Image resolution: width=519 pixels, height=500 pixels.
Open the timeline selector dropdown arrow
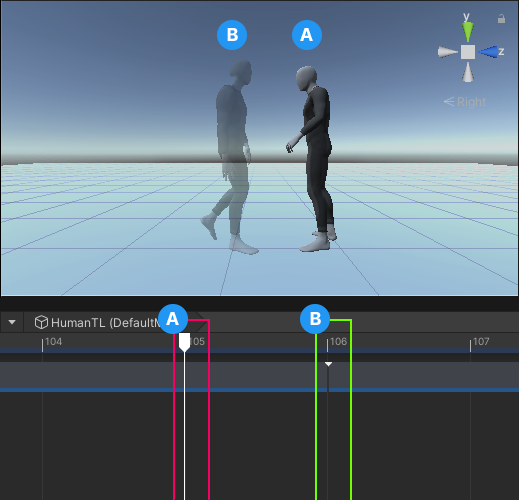[12, 322]
